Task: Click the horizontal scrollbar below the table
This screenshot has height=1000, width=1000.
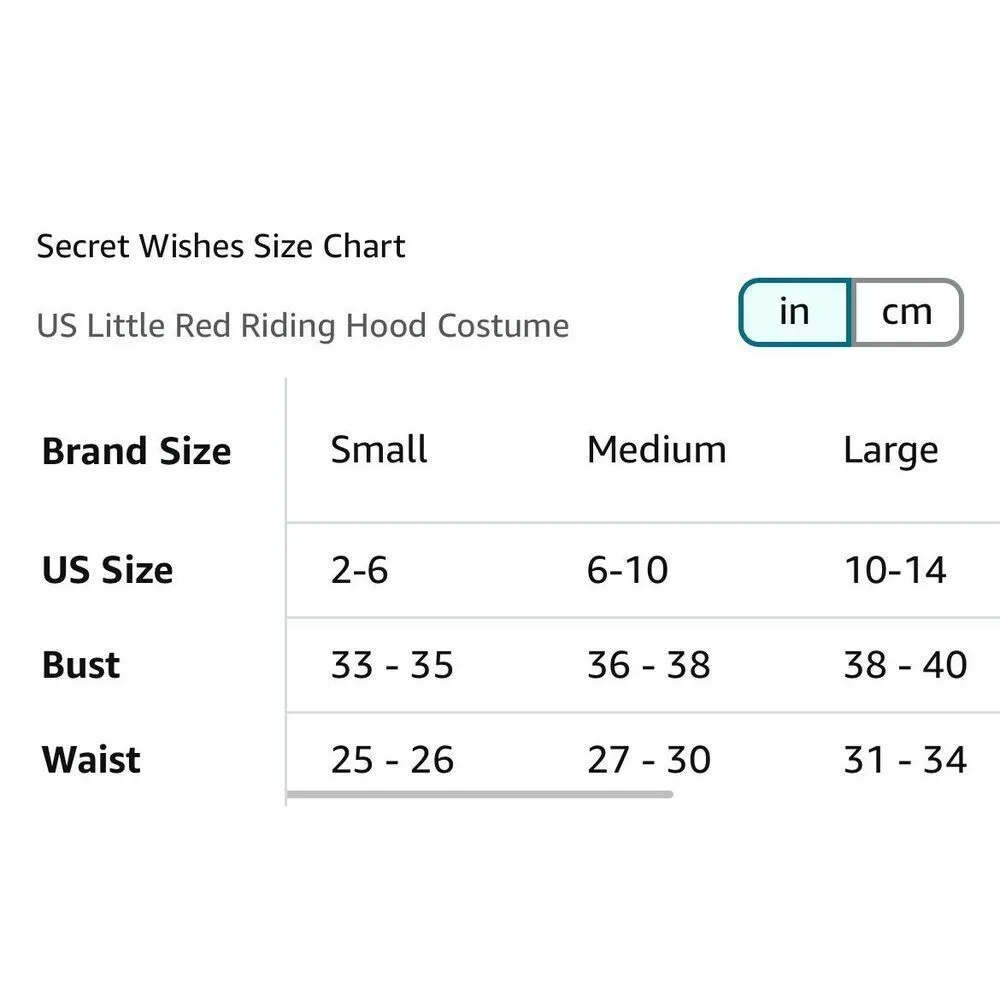Action: (x=480, y=794)
